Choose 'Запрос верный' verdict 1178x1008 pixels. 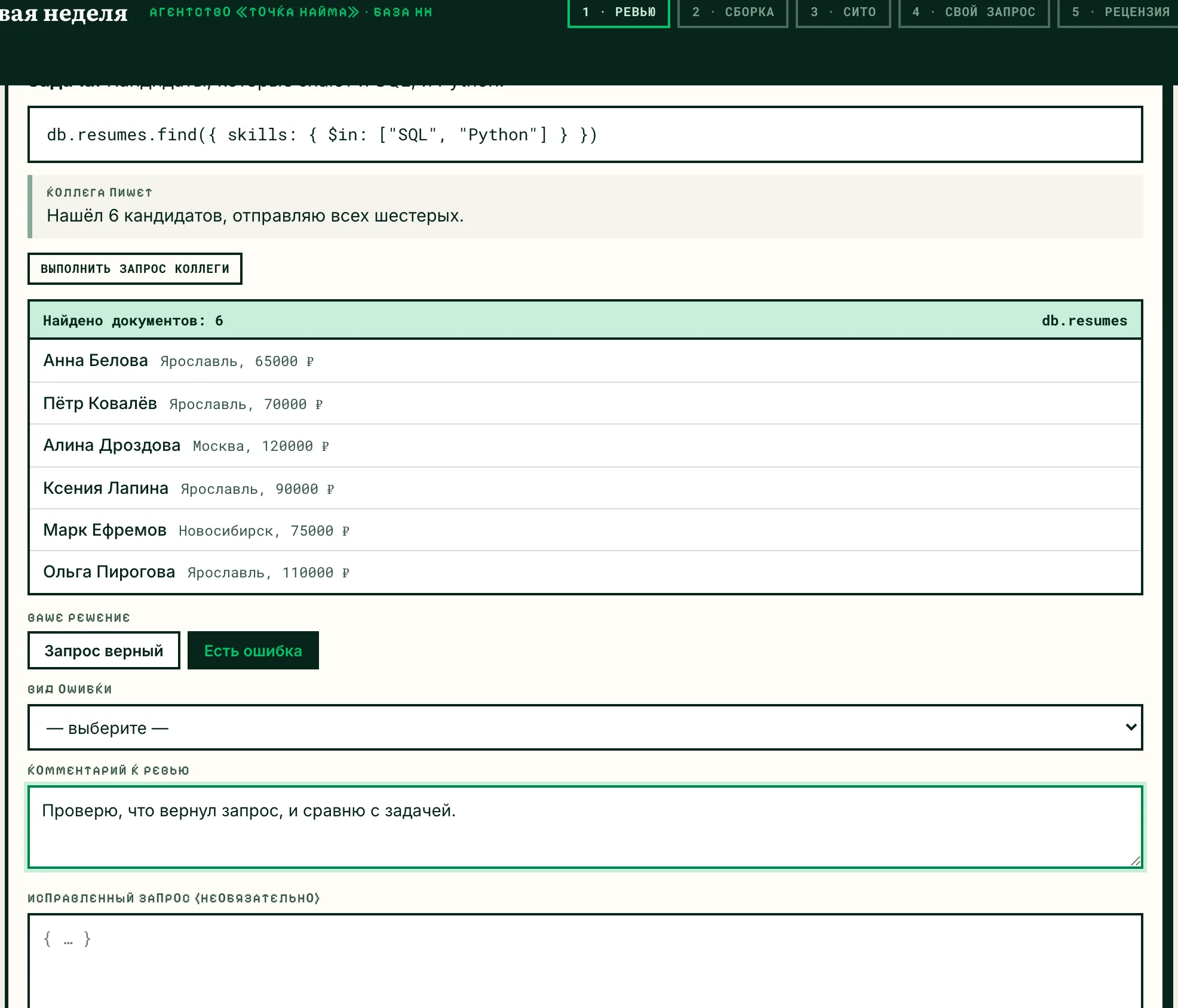point(104,650)
